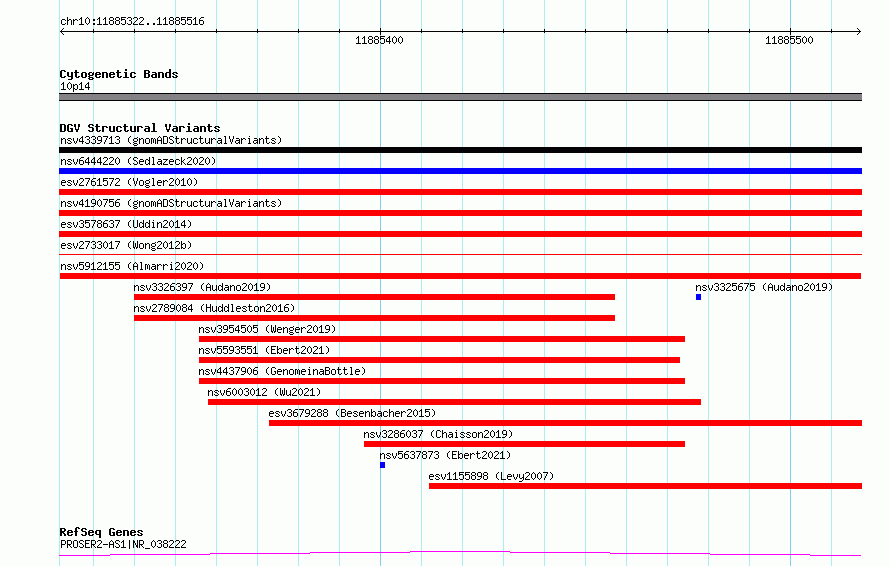The image size is (890, 566).
Task: Open nsv5637873 (Ebert2021) label
Action: (445, 455)
